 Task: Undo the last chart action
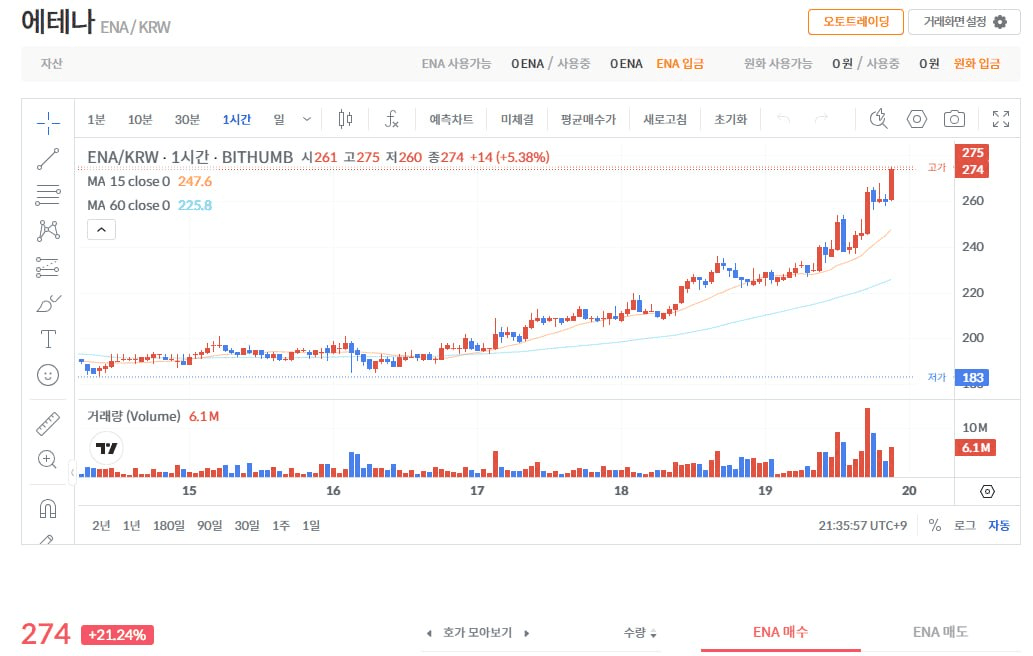[783, 119]
